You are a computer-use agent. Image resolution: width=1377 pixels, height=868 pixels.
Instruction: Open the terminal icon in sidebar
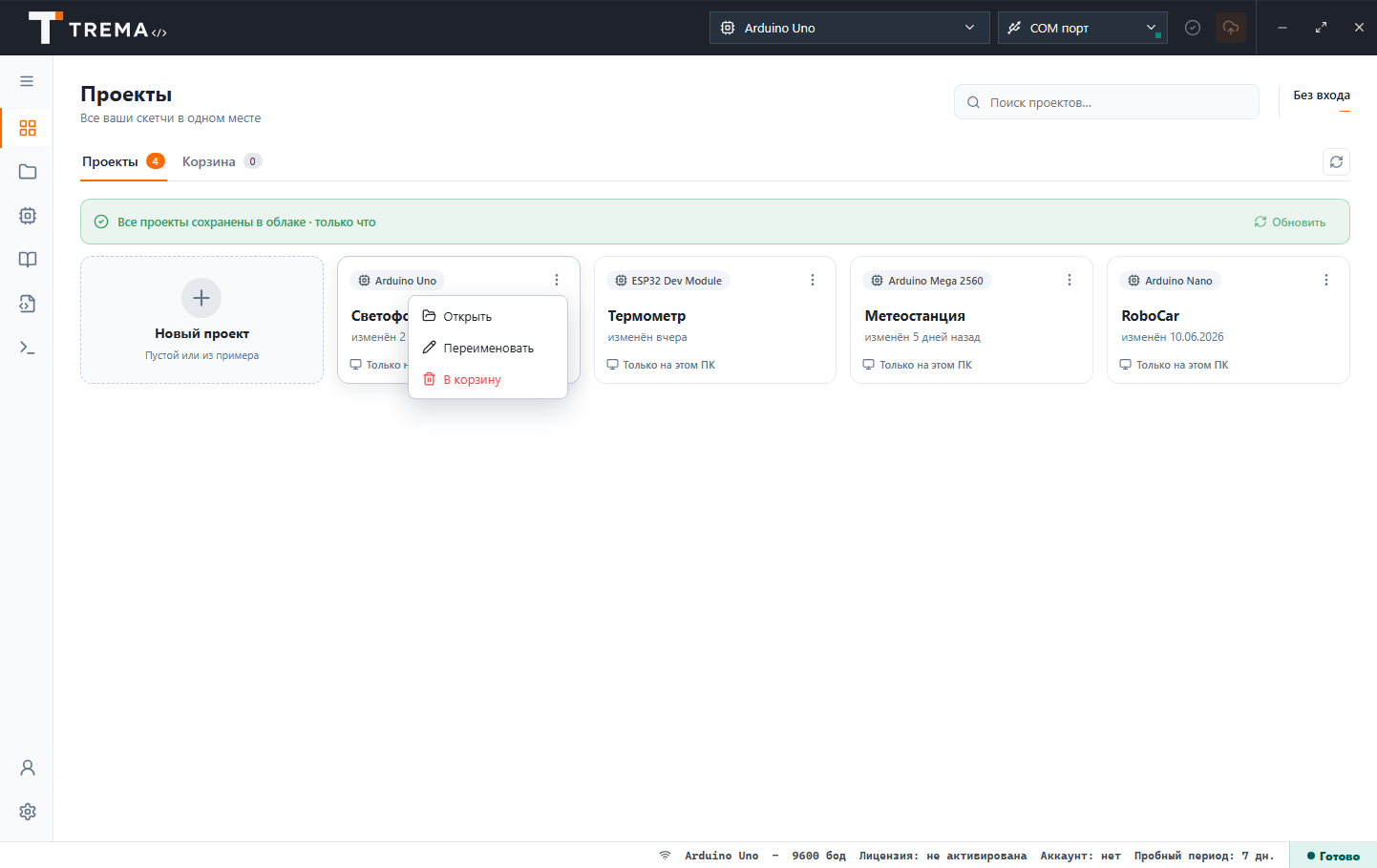[27, 348]
